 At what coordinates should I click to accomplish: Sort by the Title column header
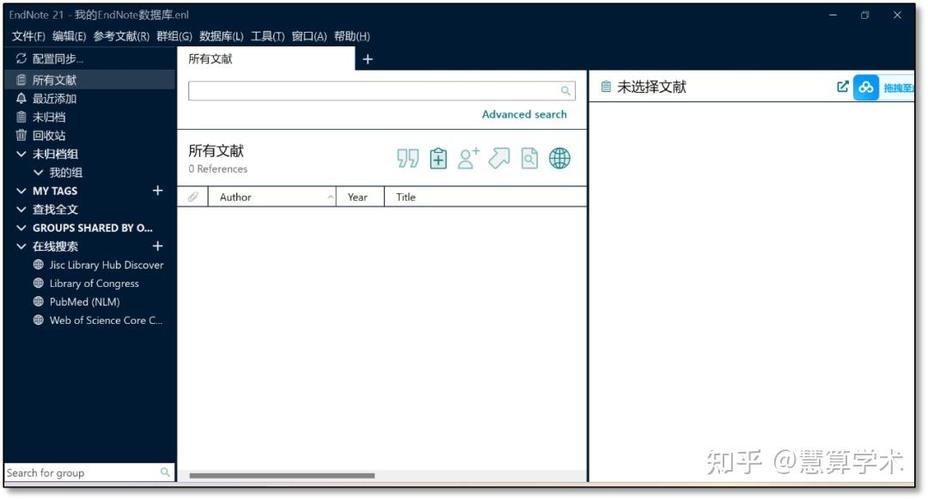click(x=486, y=197)
